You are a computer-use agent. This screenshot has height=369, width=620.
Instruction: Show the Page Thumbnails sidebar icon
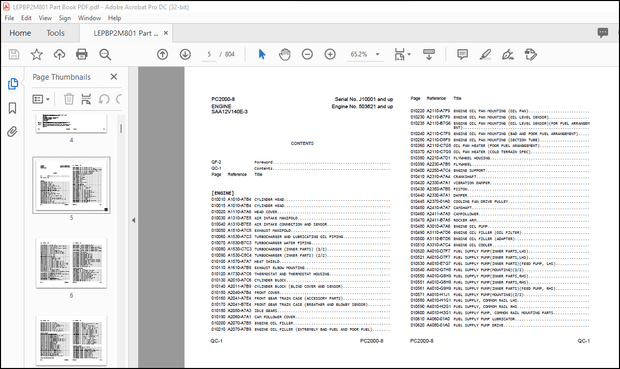tap(13, 84)
